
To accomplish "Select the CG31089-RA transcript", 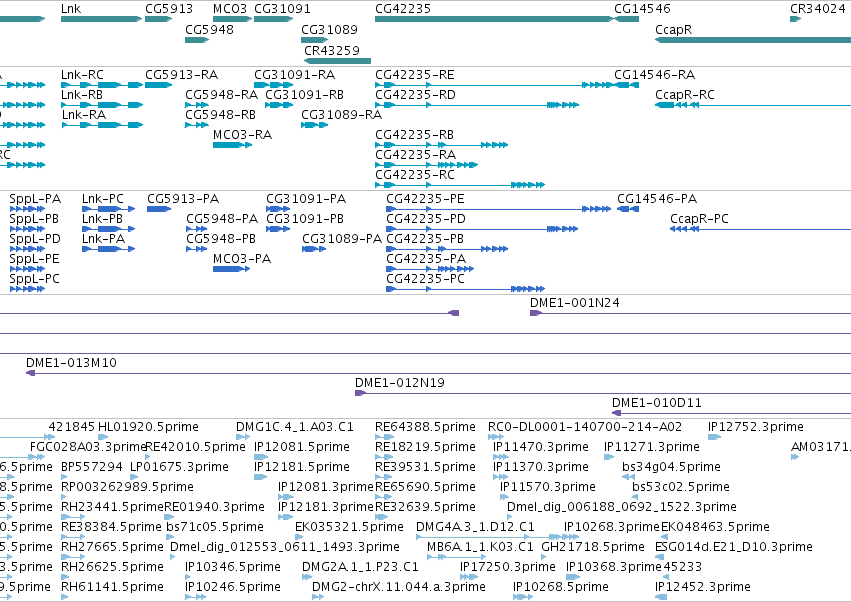I will point(314,125).
